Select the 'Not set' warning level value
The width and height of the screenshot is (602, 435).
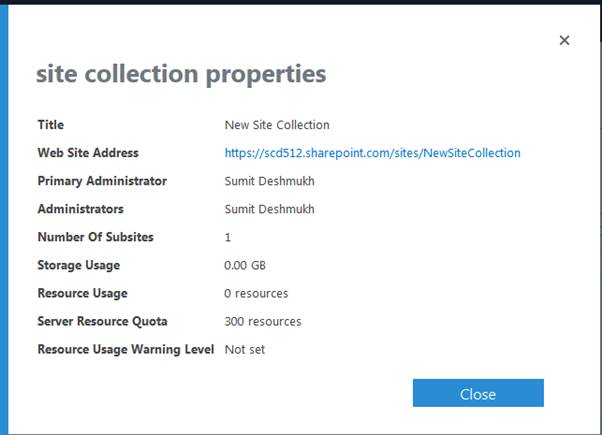[245, 349]
